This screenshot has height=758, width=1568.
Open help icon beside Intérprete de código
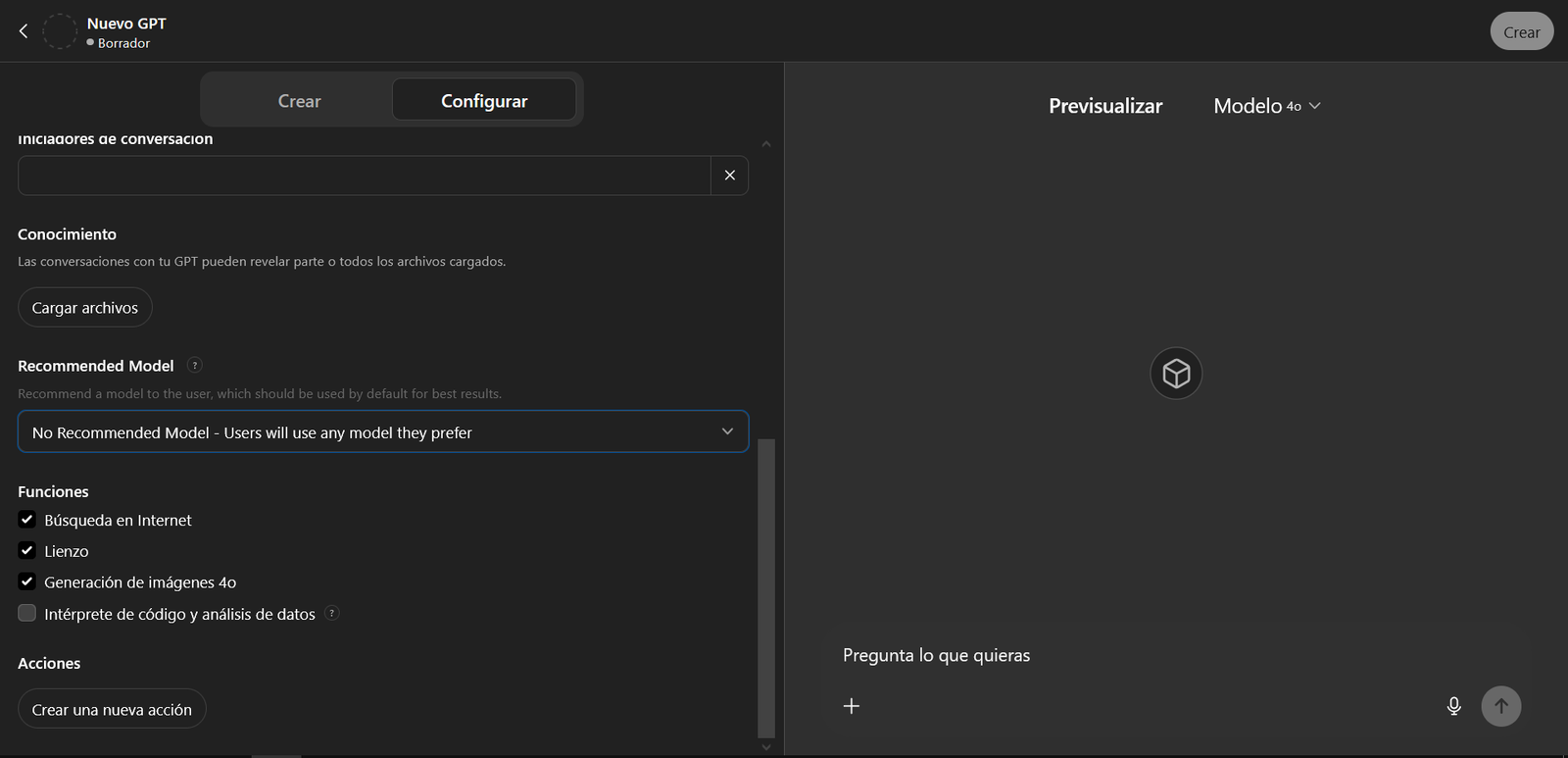332,614
